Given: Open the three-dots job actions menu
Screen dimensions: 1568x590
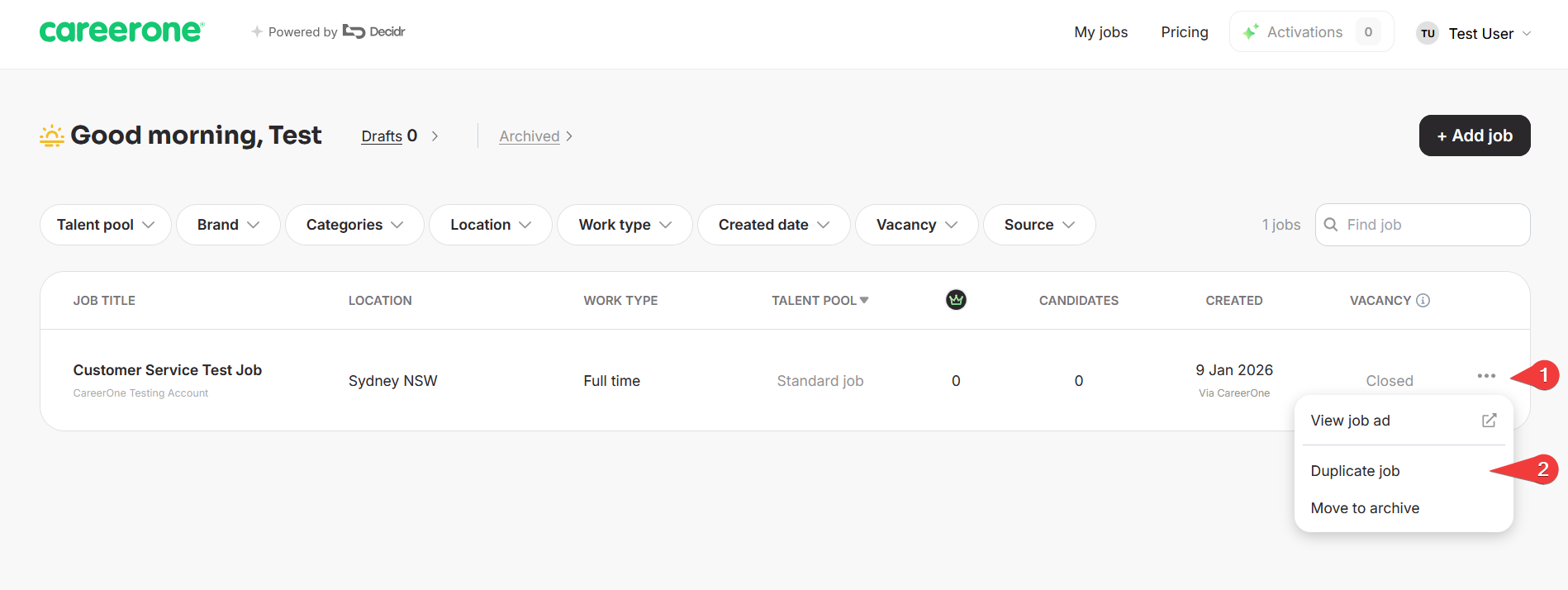Looking at the screenshot, I should 1486,376.
